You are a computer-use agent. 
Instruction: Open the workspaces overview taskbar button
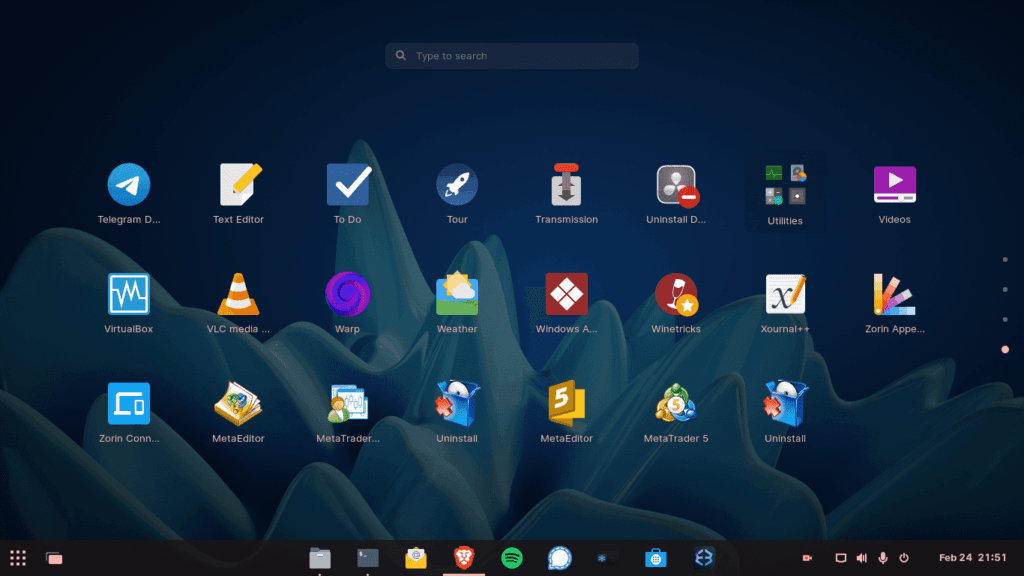coord(54,558)
